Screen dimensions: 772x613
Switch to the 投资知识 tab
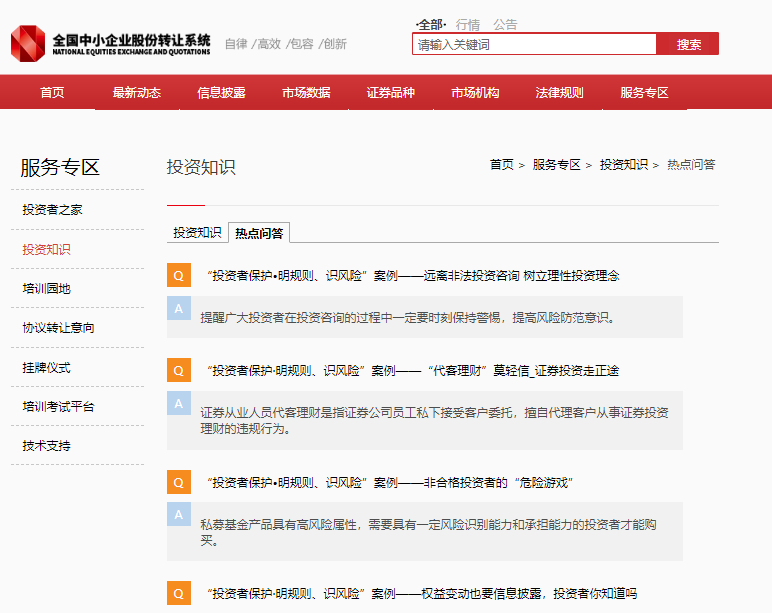[x=197, y=233]
